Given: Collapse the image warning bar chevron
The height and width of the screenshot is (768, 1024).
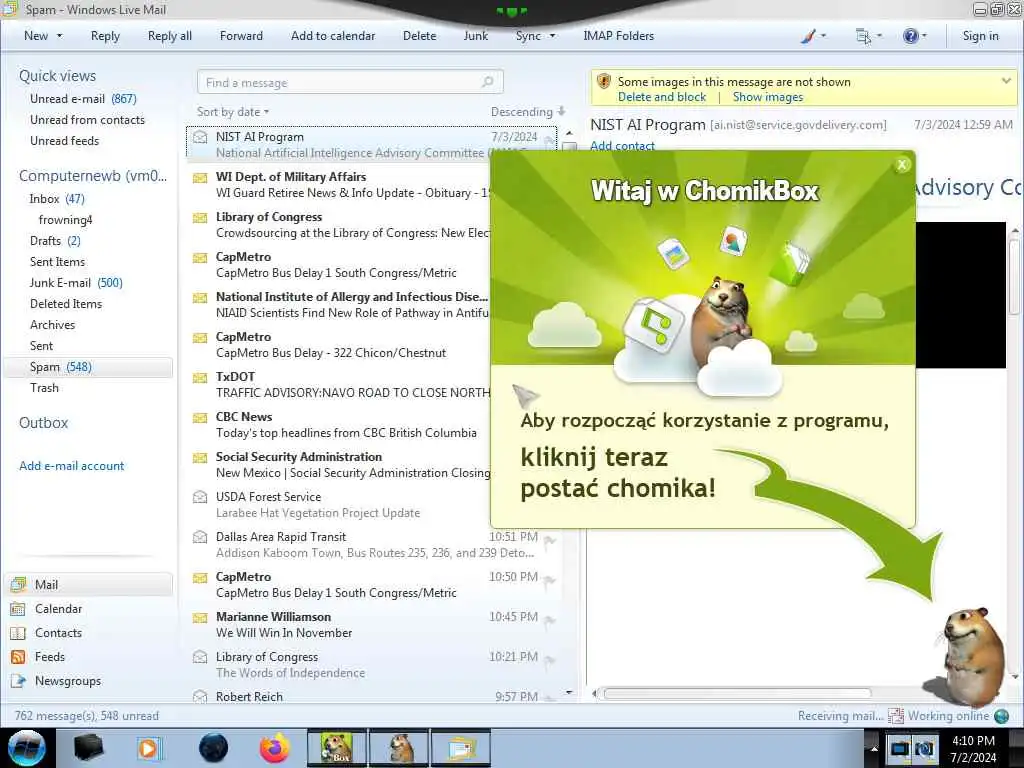Looking at the screenshot, I should coord(1006,81).
